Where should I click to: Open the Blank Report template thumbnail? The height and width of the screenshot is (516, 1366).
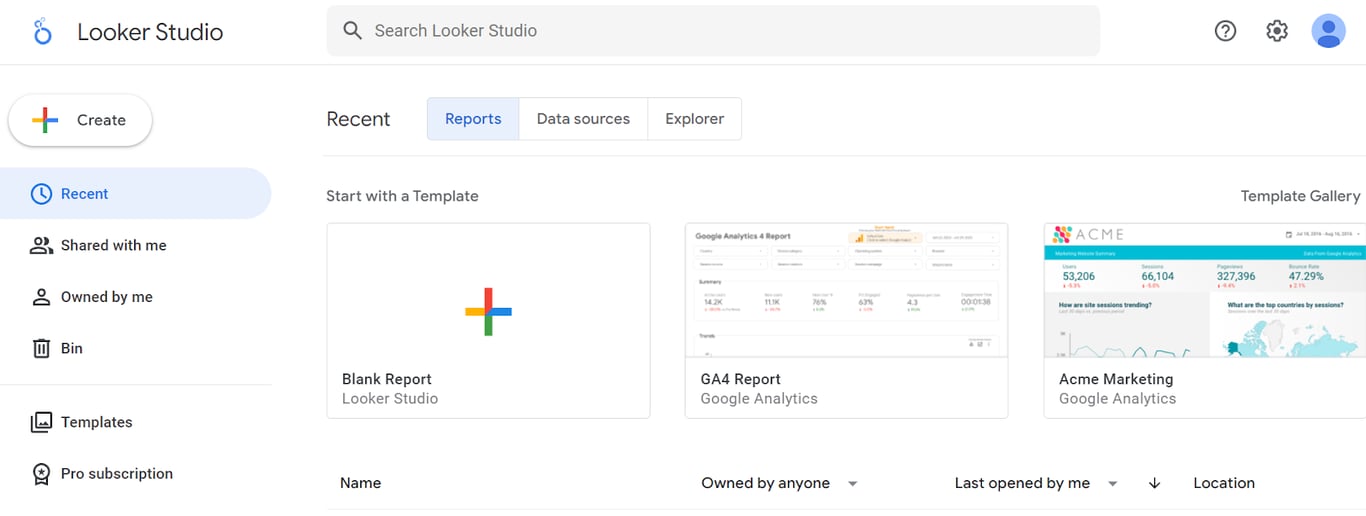(488, 291)
